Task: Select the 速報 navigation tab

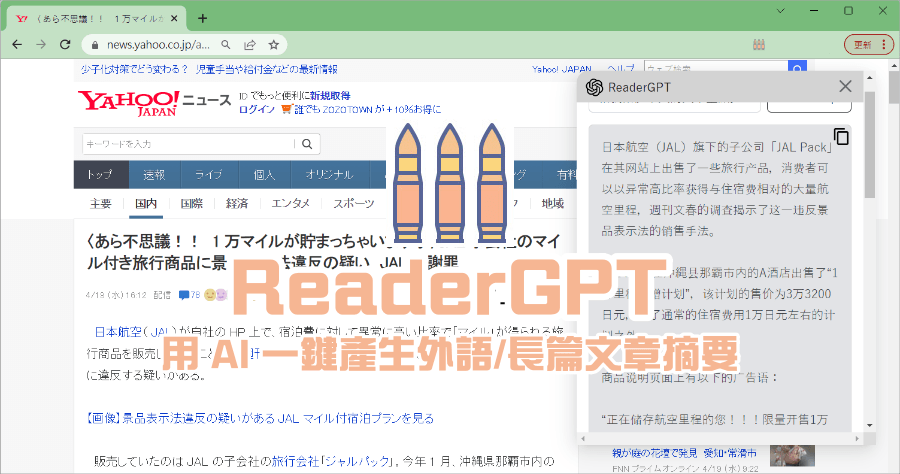Action: 154,174
